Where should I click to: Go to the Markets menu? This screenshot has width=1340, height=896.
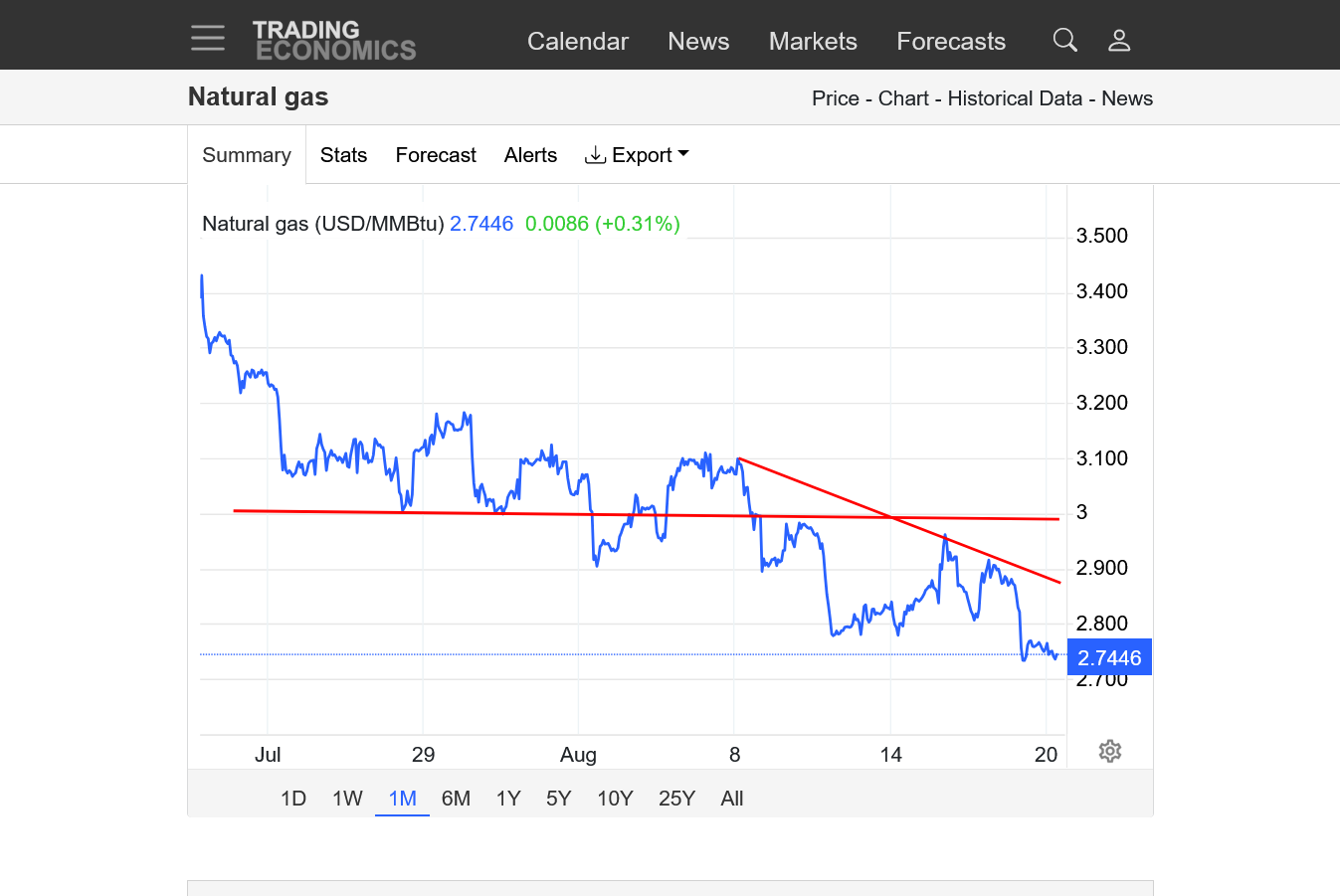tap(812, 41)
